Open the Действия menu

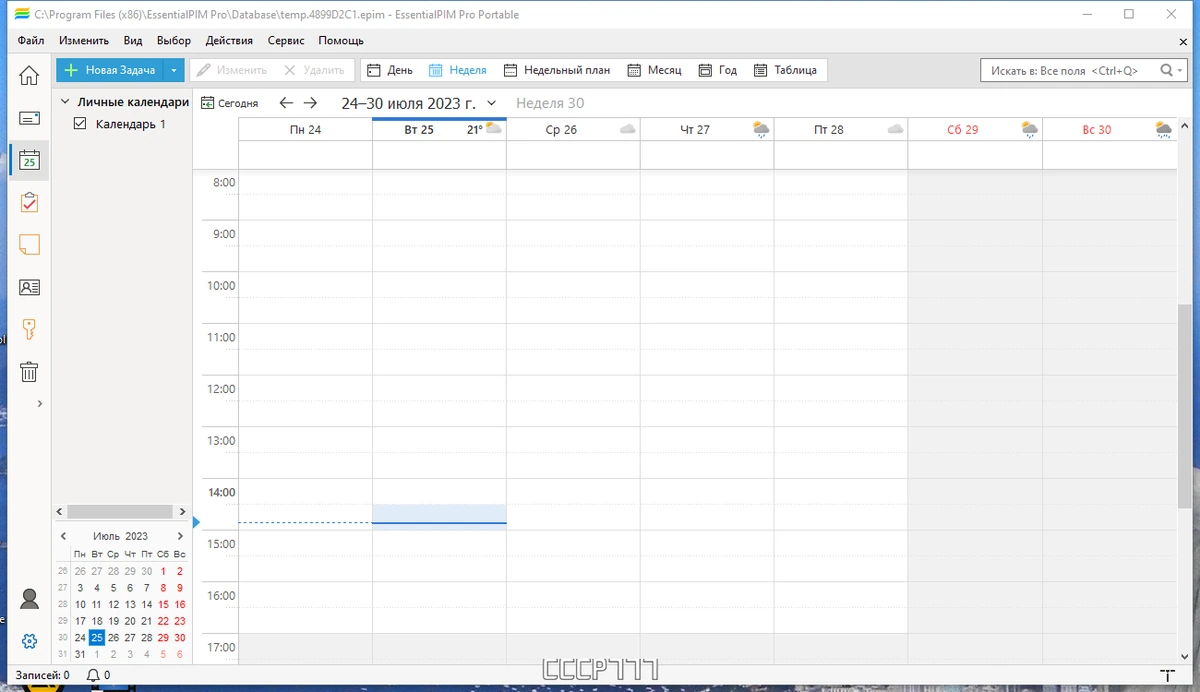pyautogui.click(x=229, y=41)
